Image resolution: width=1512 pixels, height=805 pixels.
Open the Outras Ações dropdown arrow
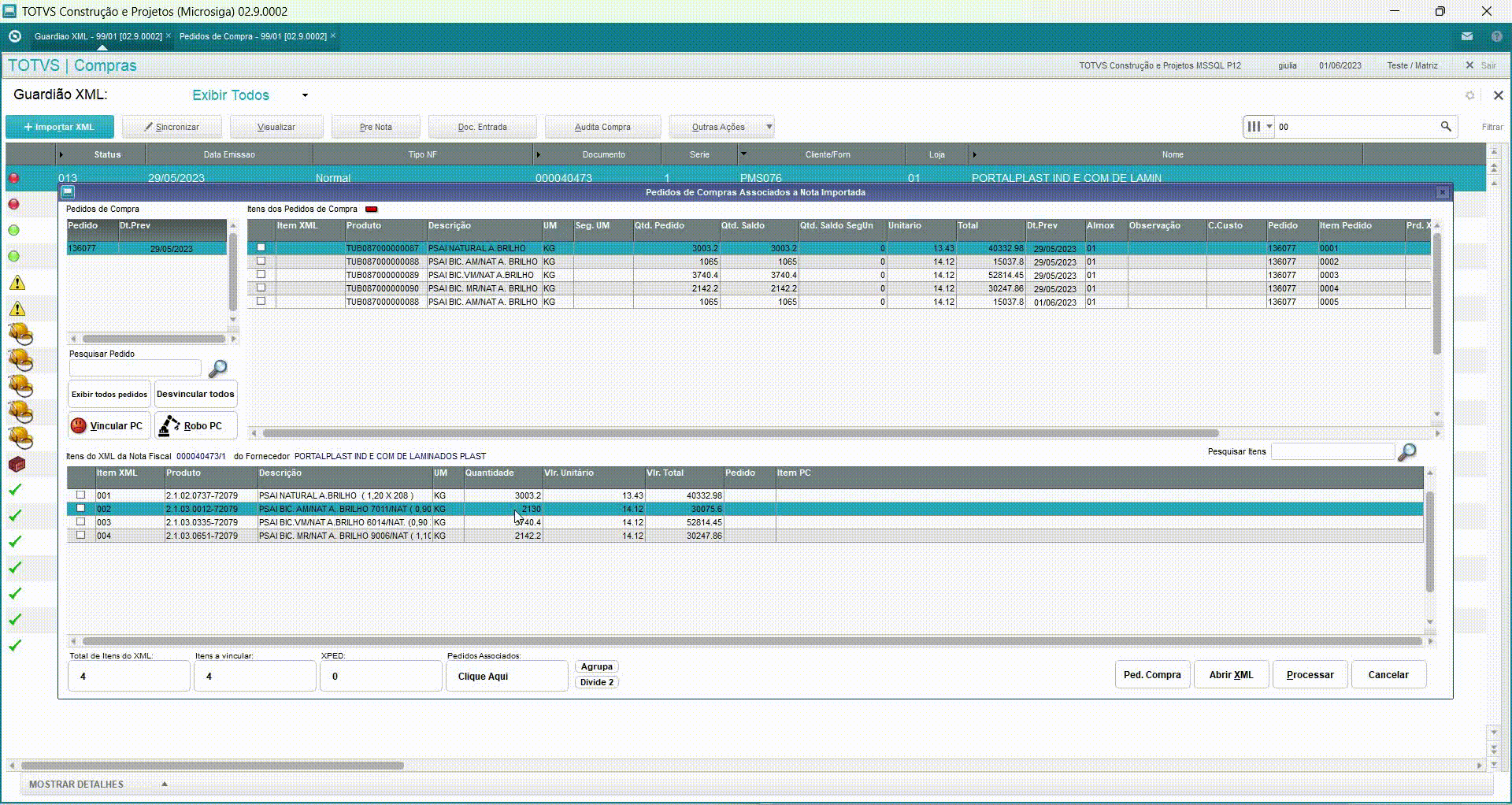pos(769,127)
